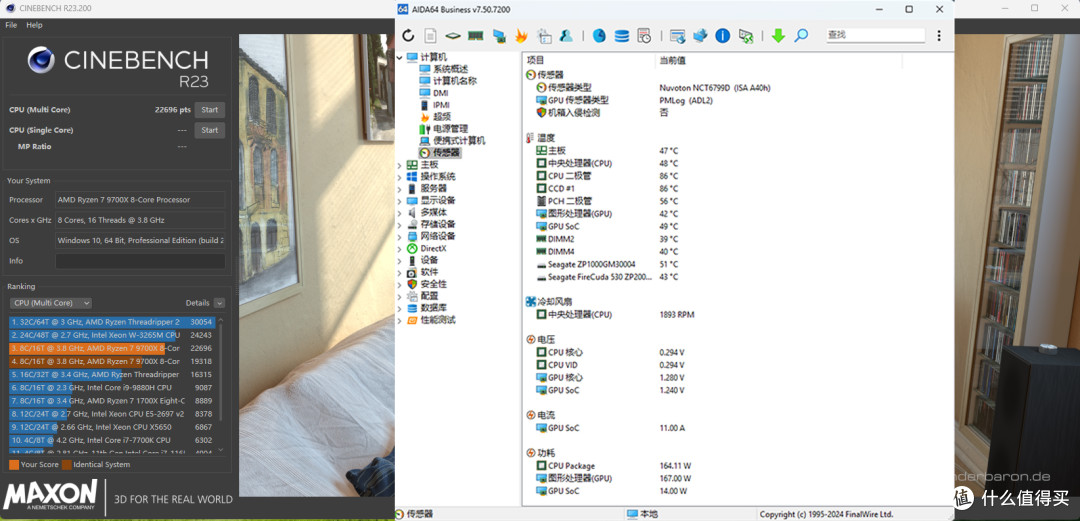This screenshot has height=521, width=1080.
Task: Click the blue disk benchmark toolbar icon
Action: pos(599,36)
